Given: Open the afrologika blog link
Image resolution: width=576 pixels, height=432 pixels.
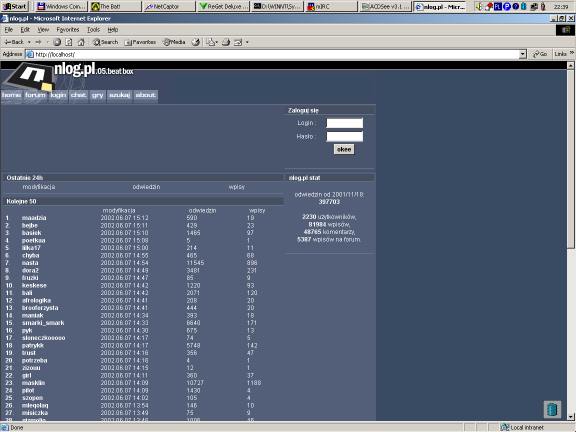Looking at the screenshot, I should click(36, 300).
